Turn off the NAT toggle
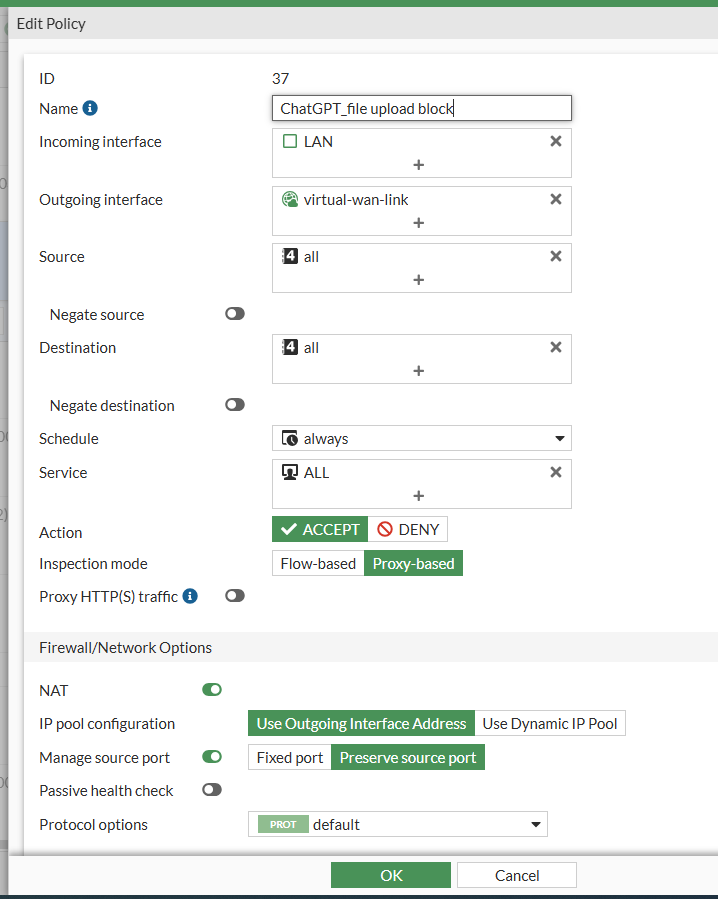The width and height of the screenshot is (718, 899). point(212,689)
